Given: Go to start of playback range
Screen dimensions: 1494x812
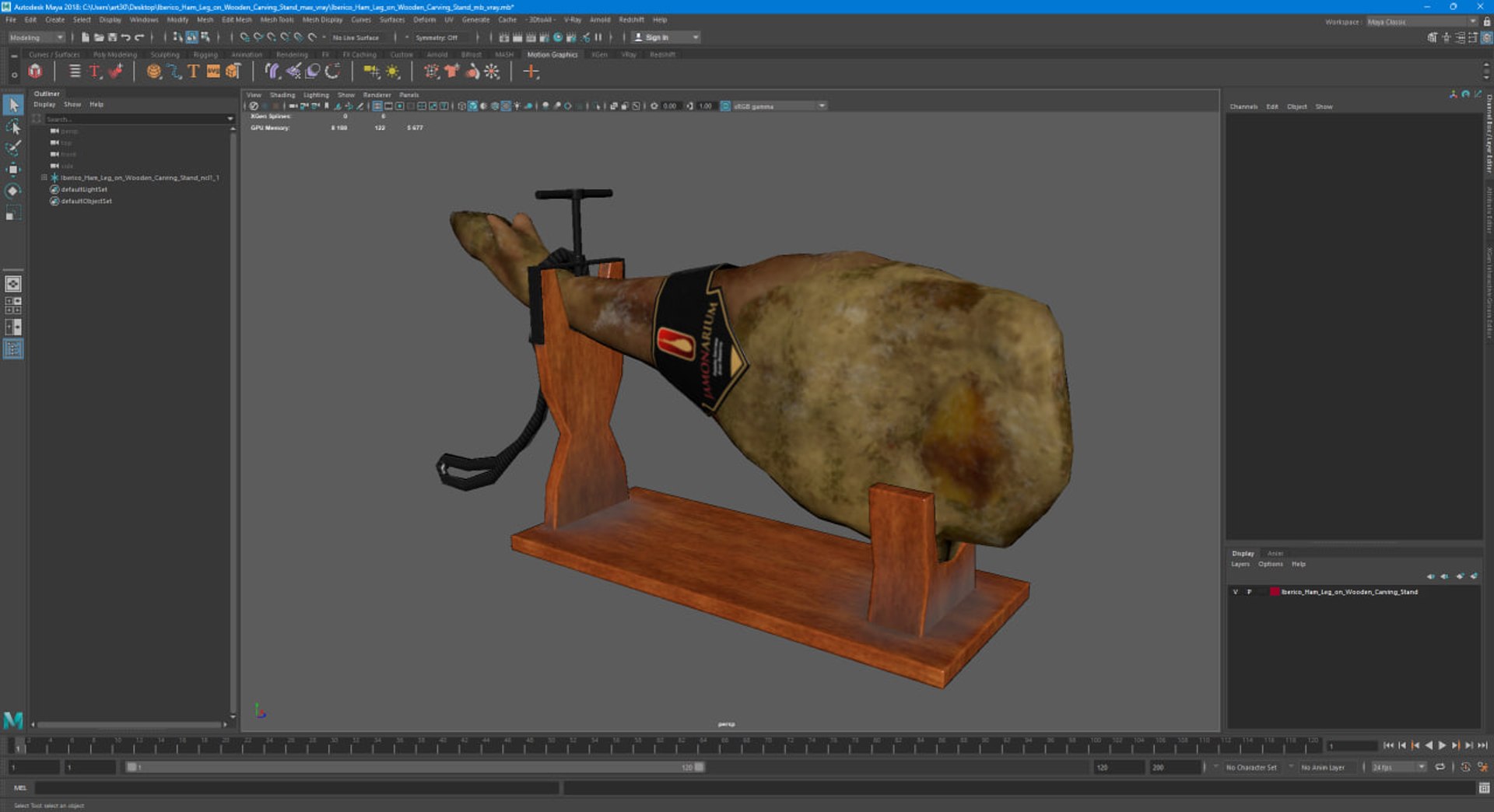Looking at the screenshot, I should [x=1388, y=745].
